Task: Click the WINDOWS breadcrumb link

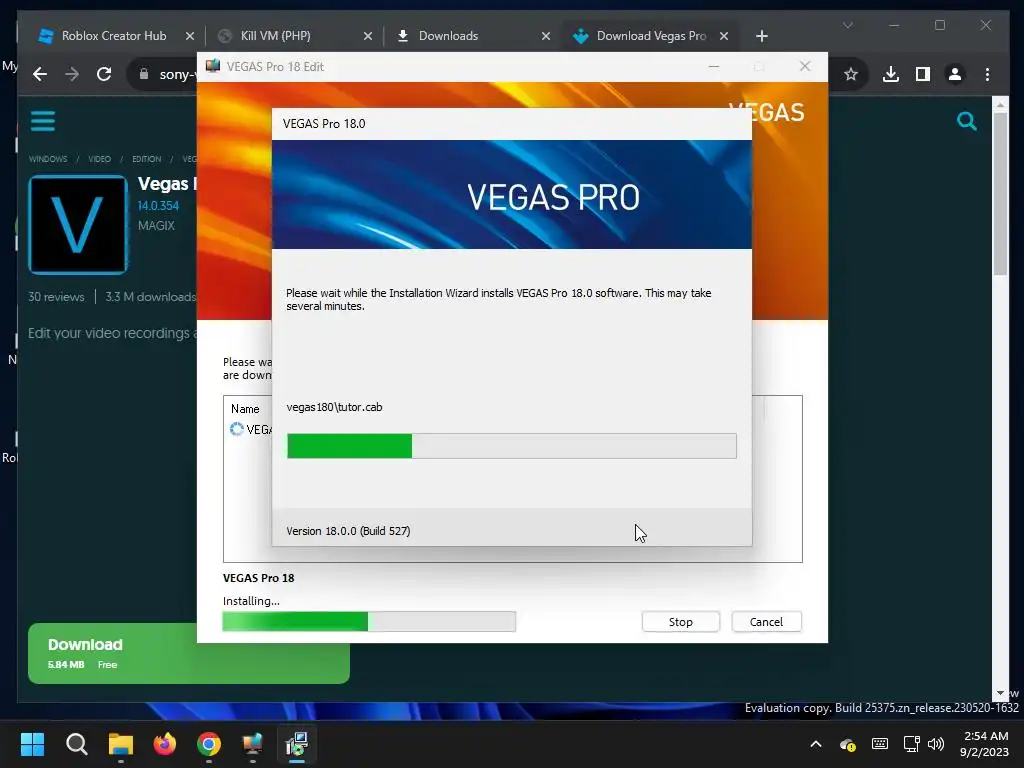Action: (48, 159)
